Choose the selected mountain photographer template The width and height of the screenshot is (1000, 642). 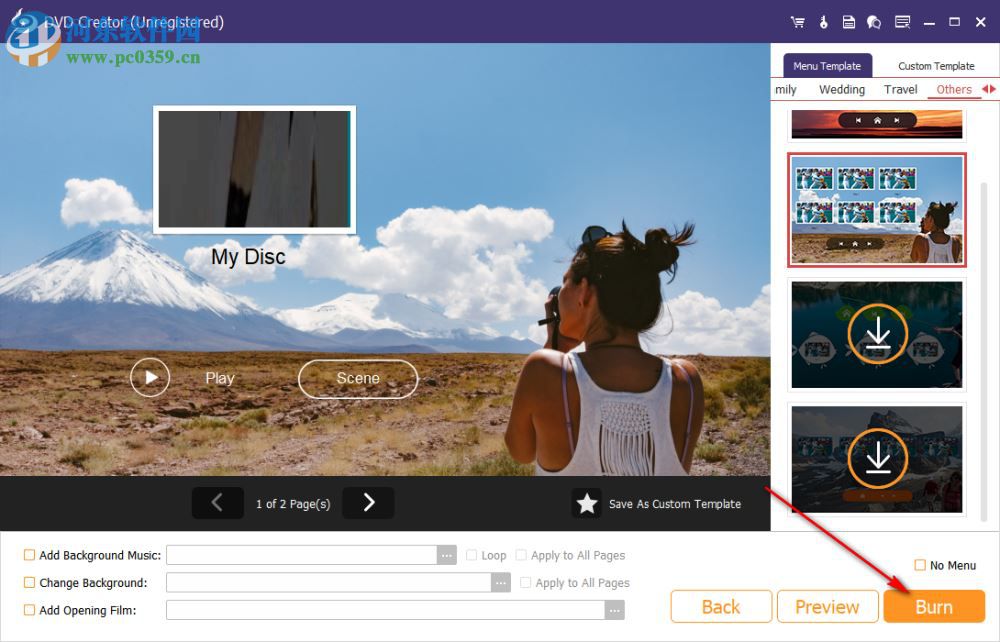877,210
